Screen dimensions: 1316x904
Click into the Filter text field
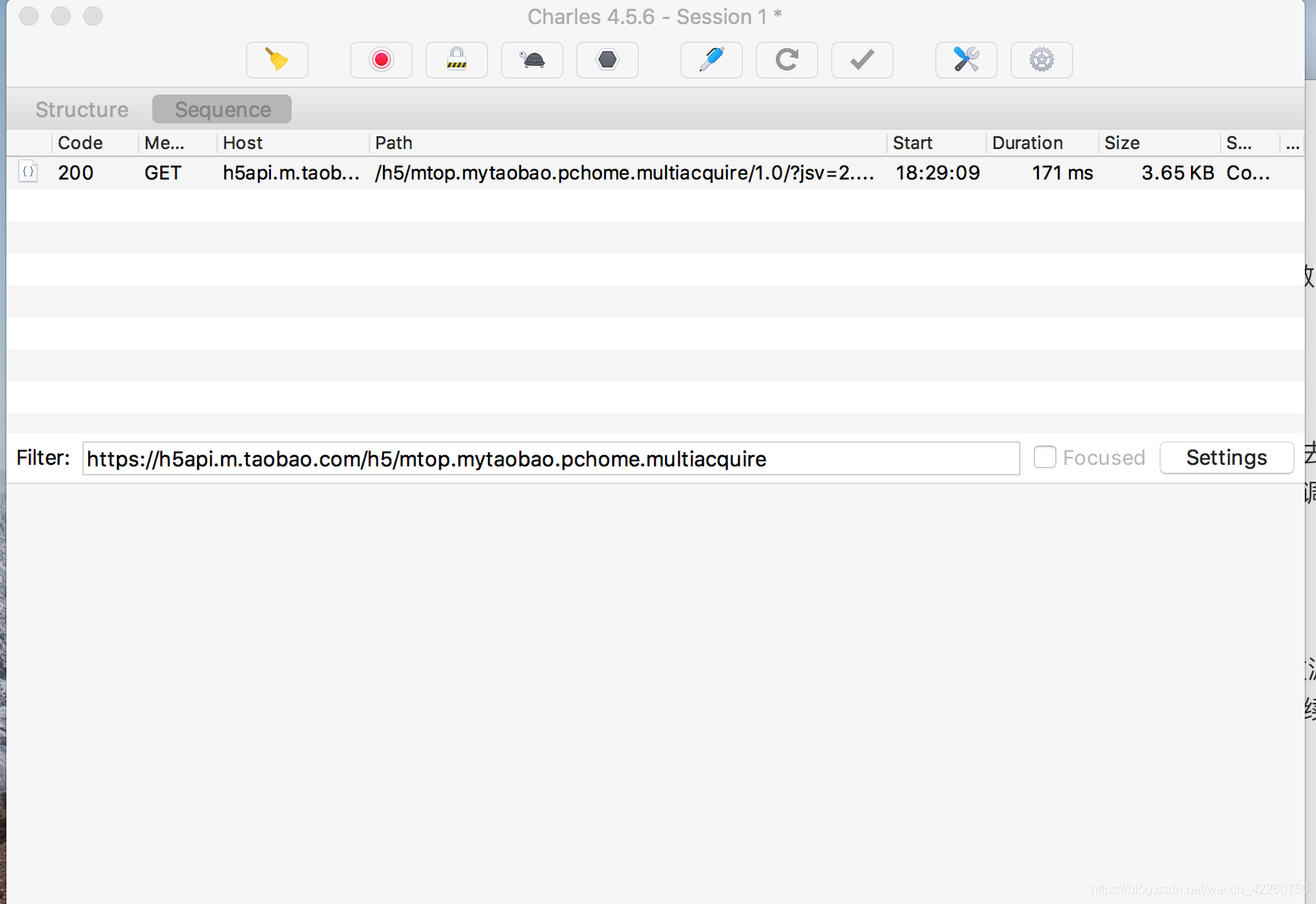pos(551,458)
